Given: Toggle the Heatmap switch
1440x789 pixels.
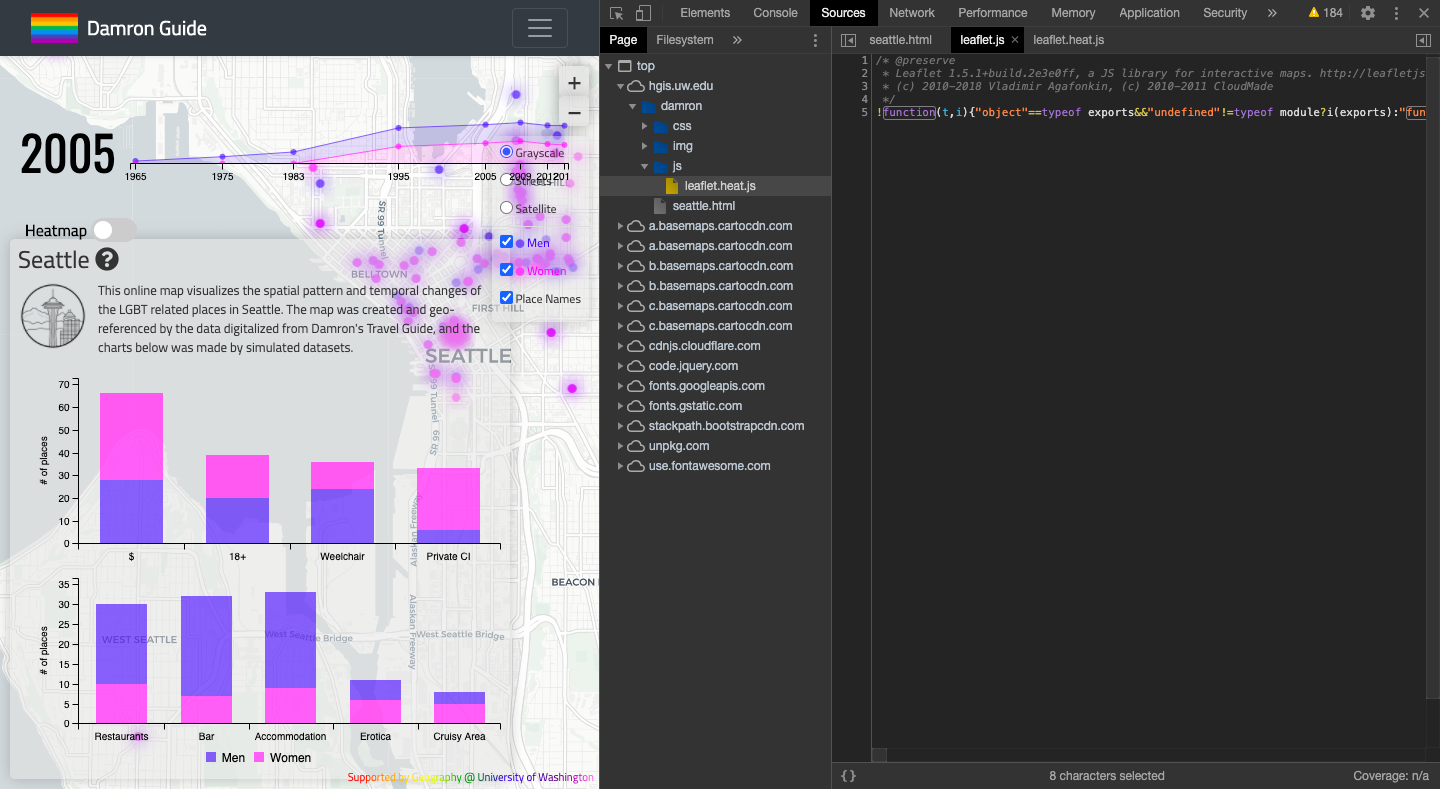Looking at the screenshot, I should tap(113, 231).
